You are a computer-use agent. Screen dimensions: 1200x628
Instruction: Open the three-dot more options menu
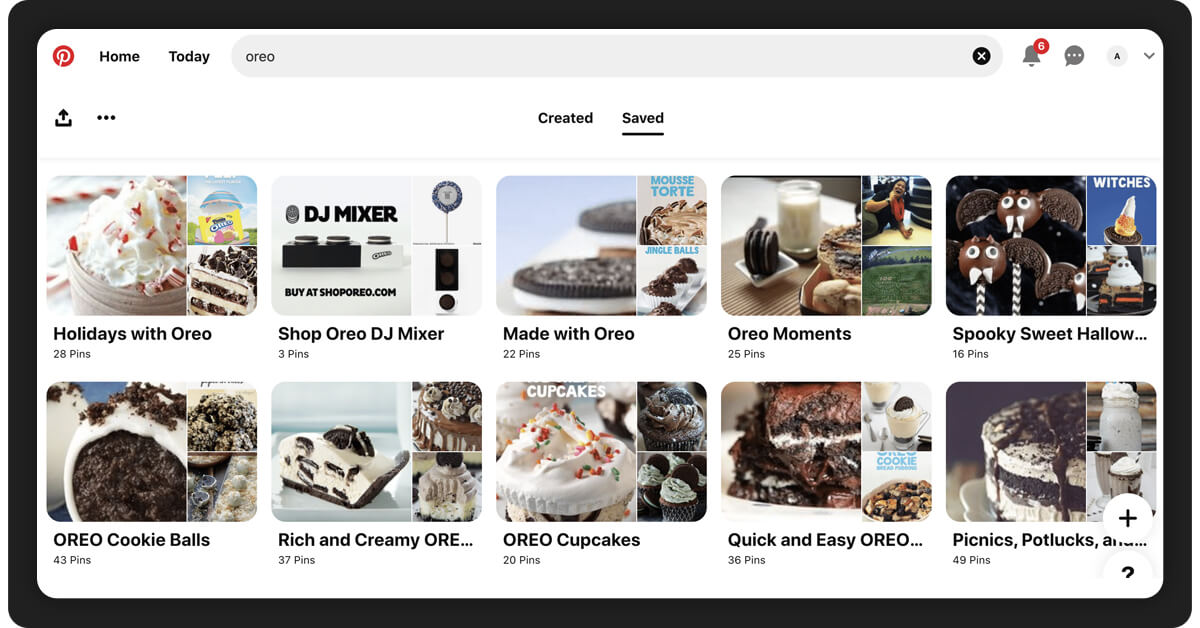click(106, 117)
